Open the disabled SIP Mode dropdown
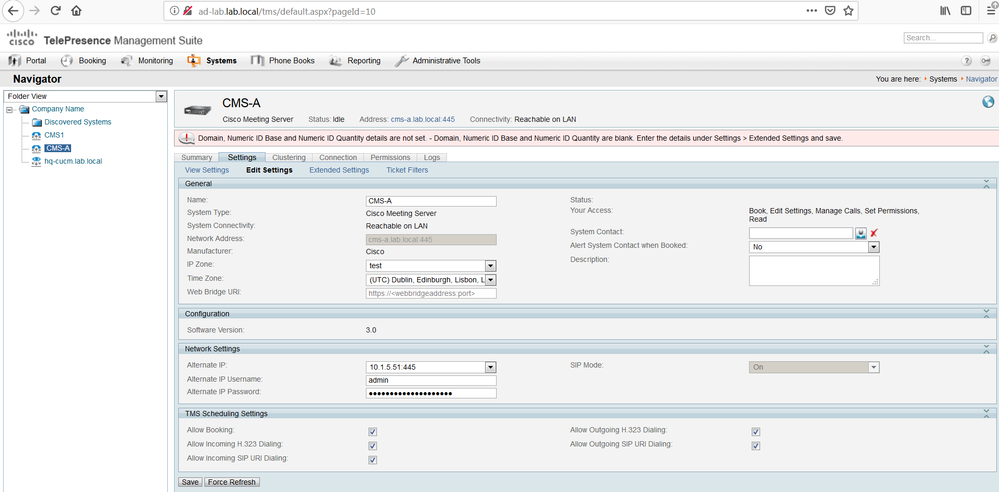The image size is (999, 492). 814,367
